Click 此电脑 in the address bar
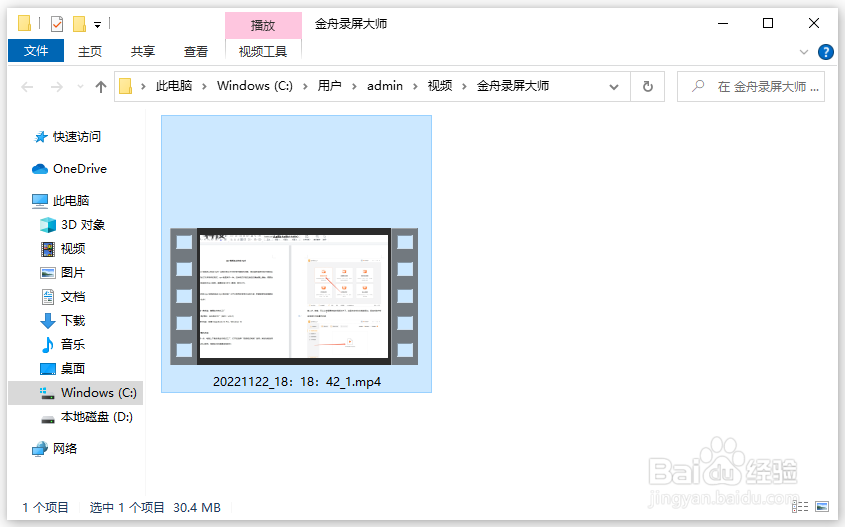 pyautogui.click(x=174, y=86)
